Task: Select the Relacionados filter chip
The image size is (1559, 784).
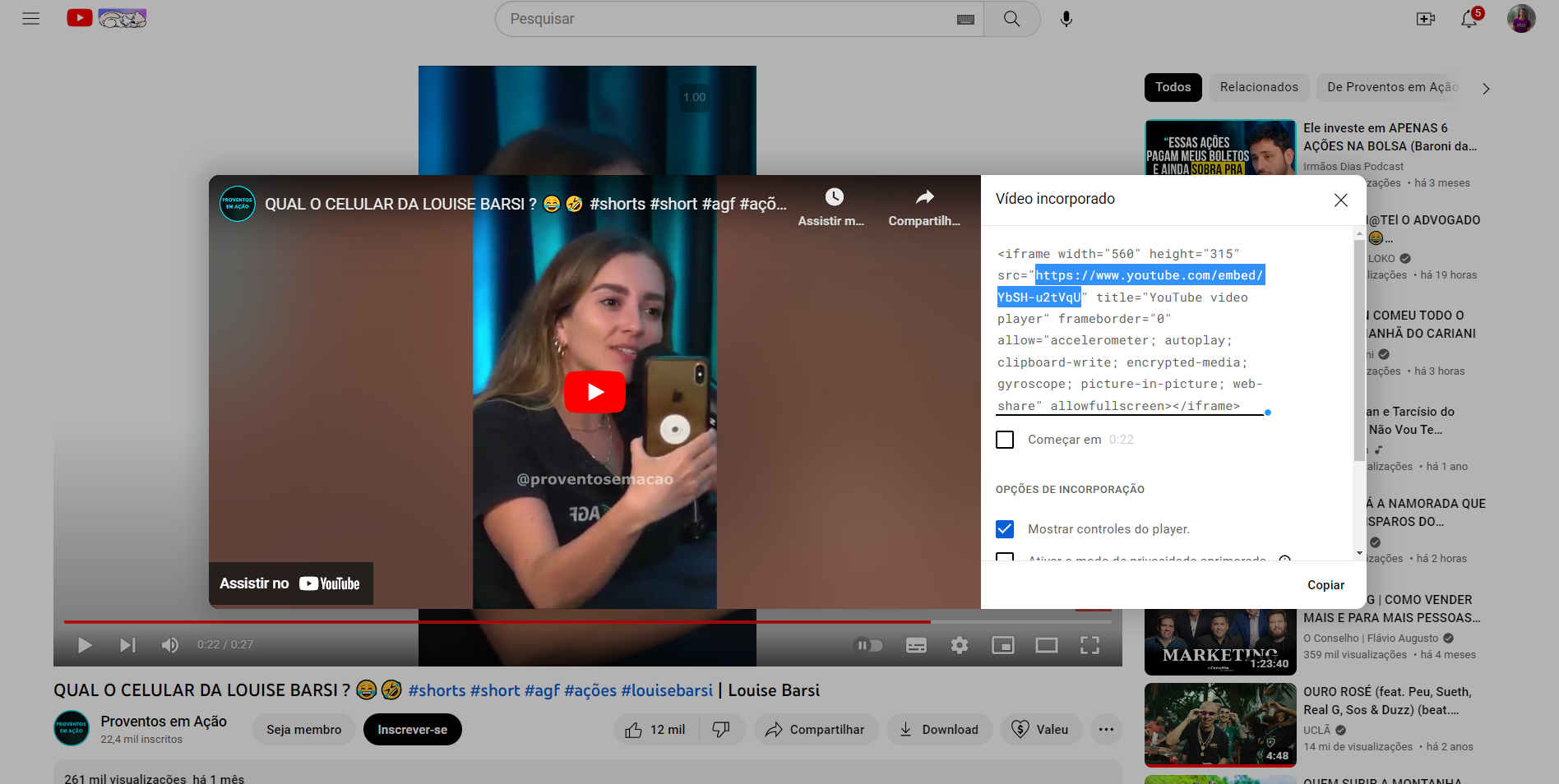Action: (1259, 87)
